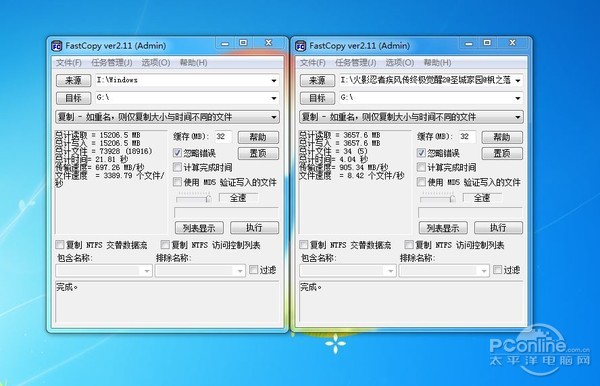Expand 包含名称 dropdown in left window
Image resolution: width=600 pixels, height=386 pixels.
147,271
